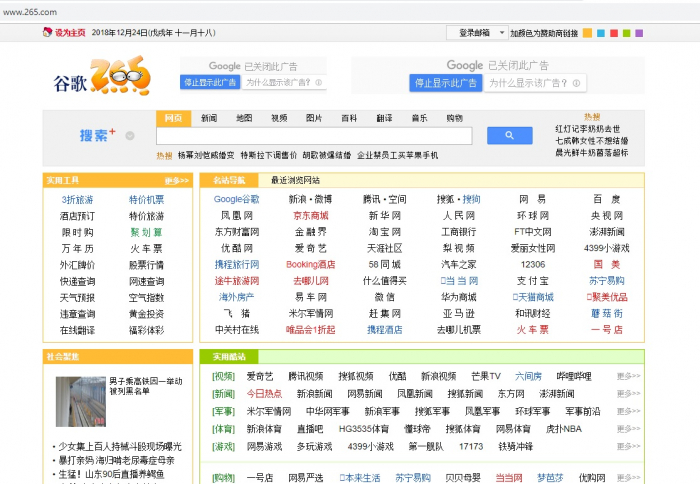Click 停止显示此广告 in the right ad
The height and width of the screenshot is (484, 700).
tap(446, 83)
